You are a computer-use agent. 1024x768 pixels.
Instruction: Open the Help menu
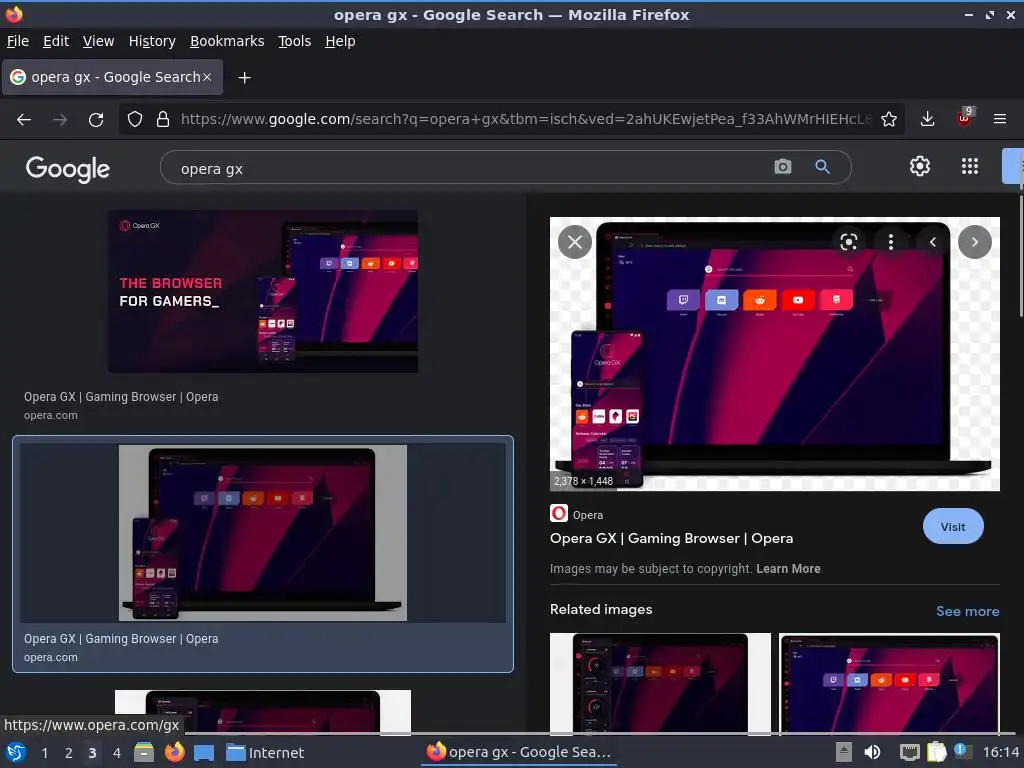(340, 41)
